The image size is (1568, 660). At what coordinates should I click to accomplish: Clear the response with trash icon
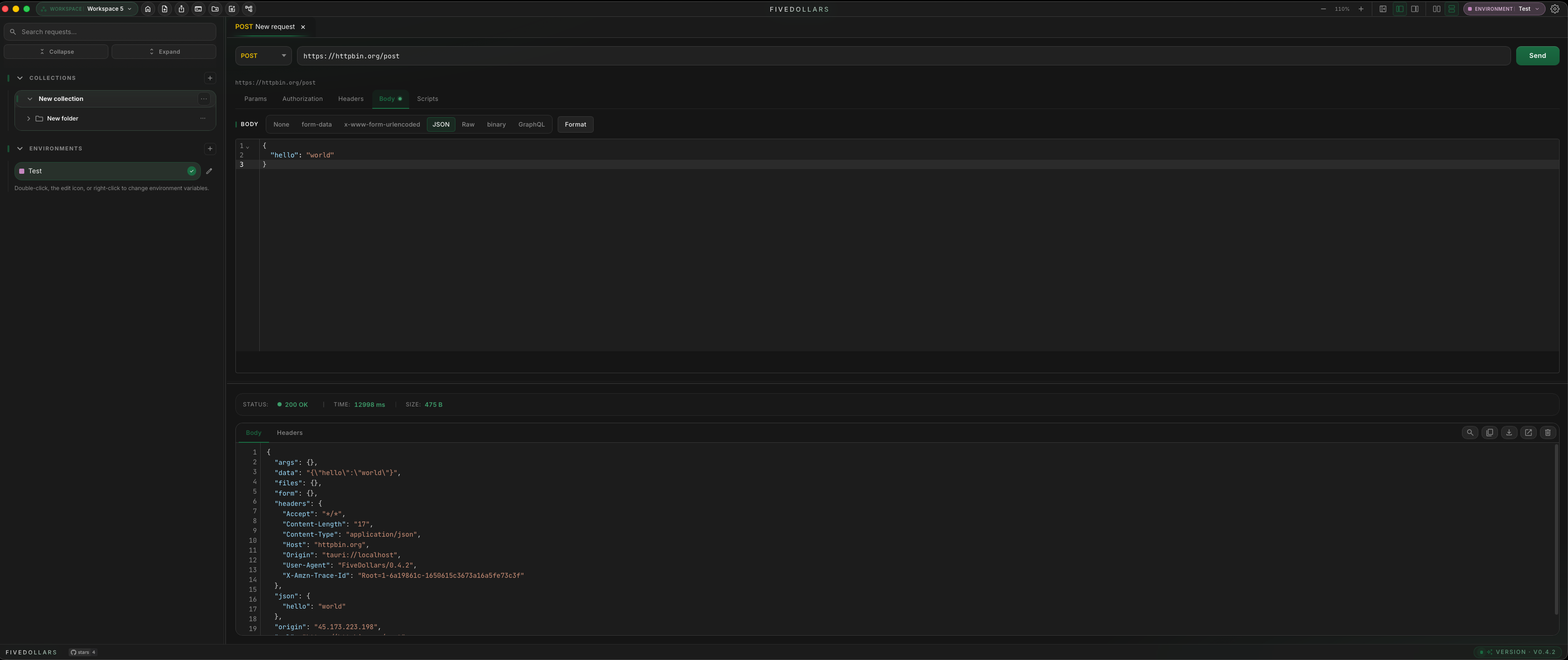tap(1548, 433)
